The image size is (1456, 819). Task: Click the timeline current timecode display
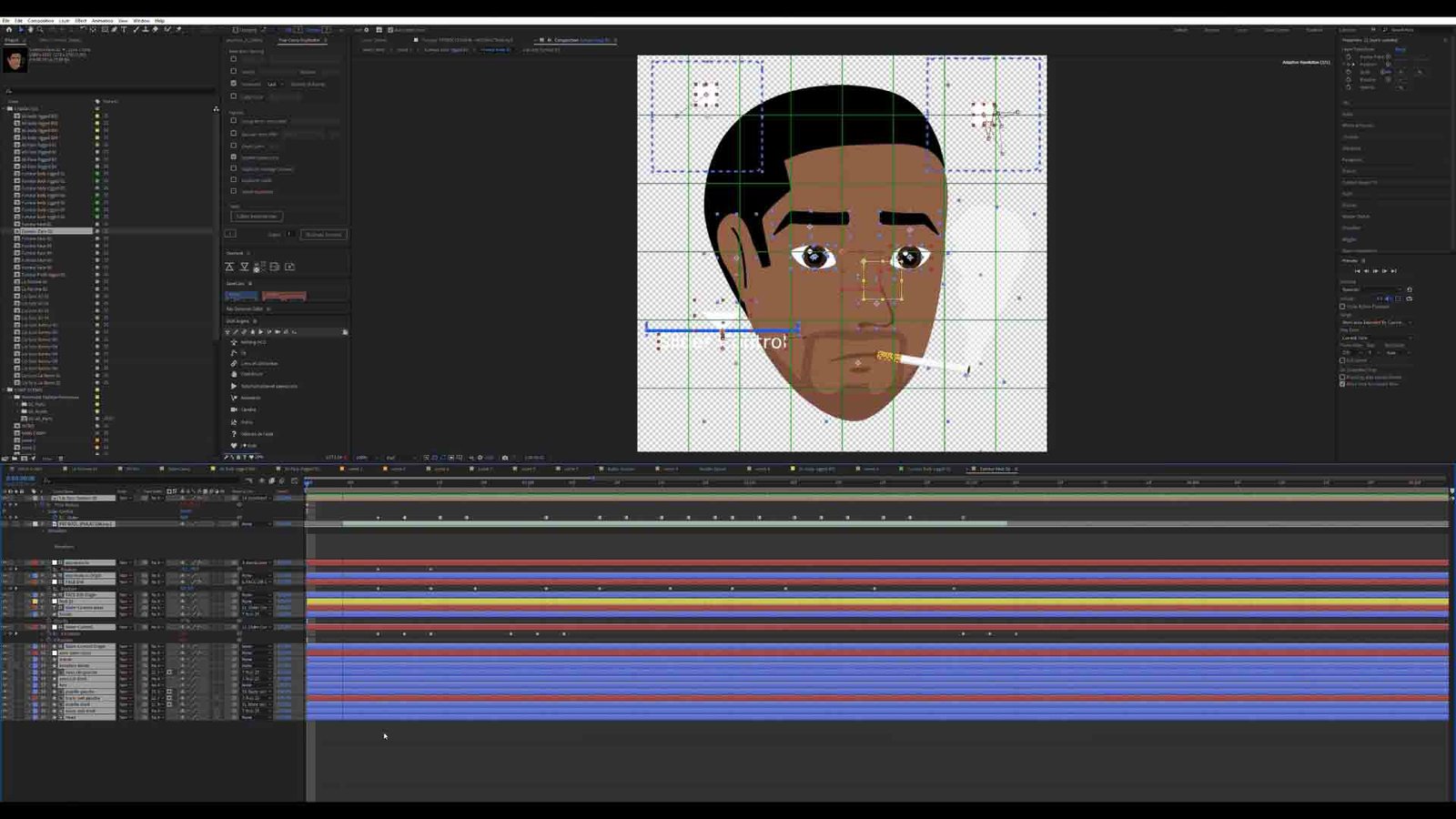[x=20, y=479]
